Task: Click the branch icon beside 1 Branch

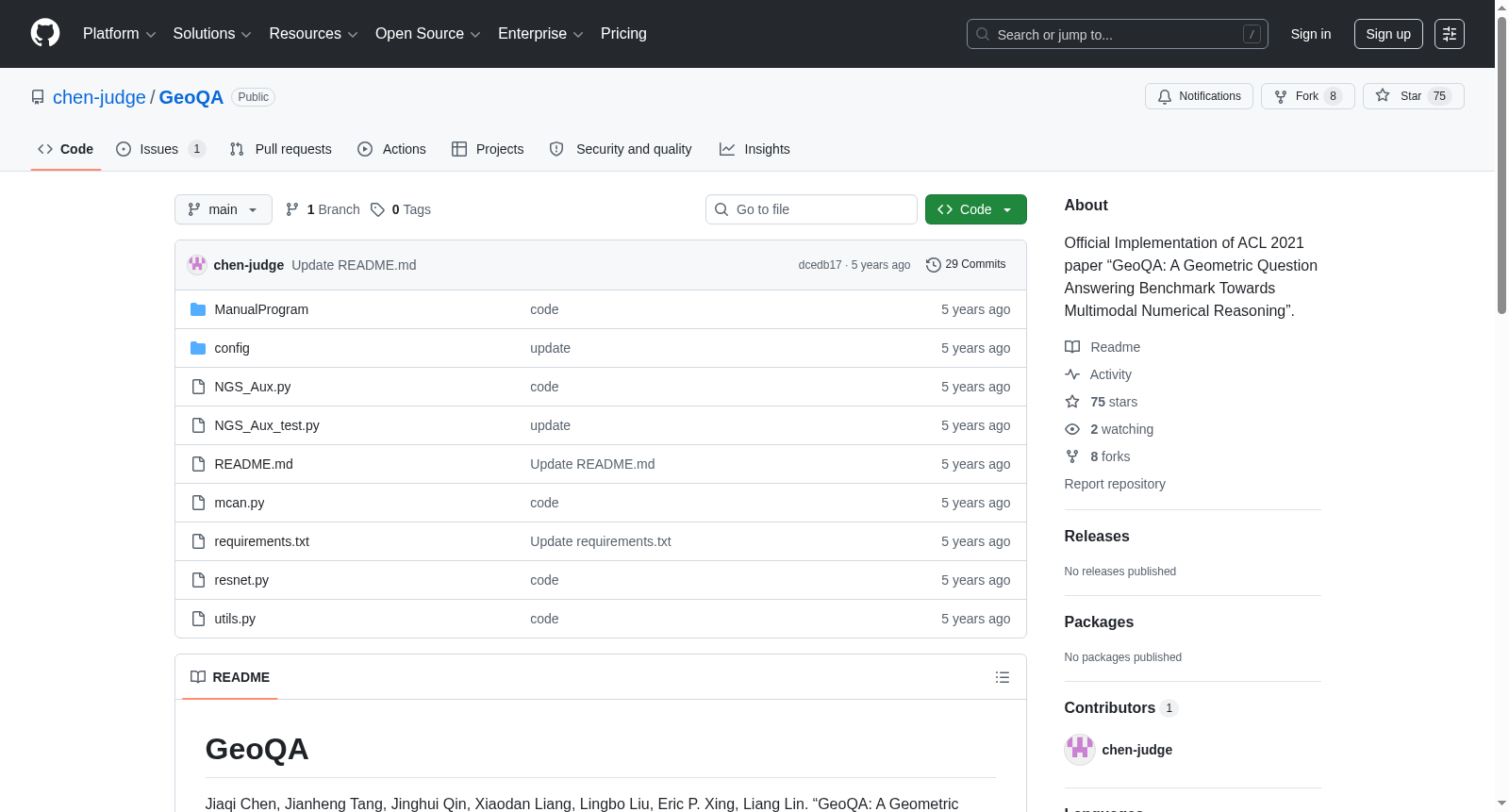Action: 292,209
